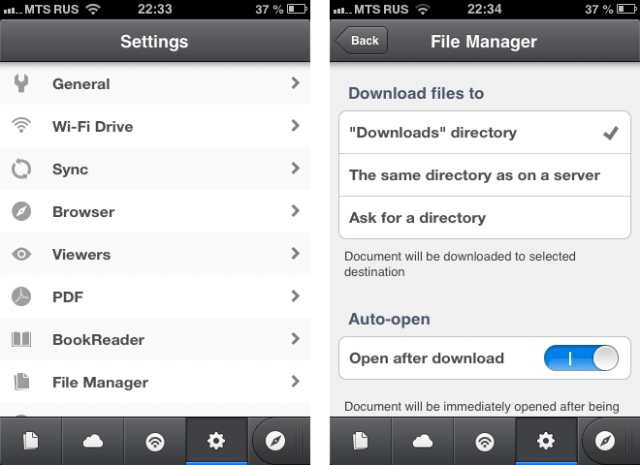Go Back from the File Manager screen
Viewport: 640px width, 465px height.
361,40
